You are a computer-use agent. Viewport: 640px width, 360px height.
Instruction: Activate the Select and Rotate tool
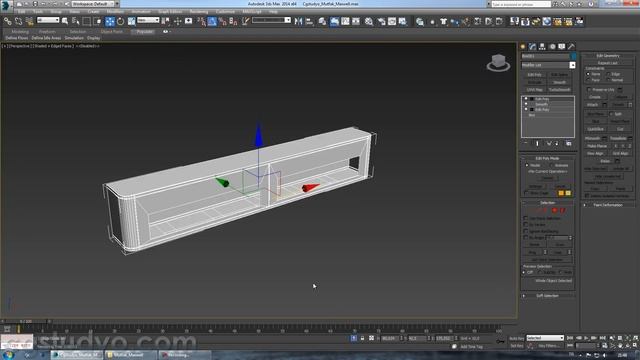click(x=120, y=21)
